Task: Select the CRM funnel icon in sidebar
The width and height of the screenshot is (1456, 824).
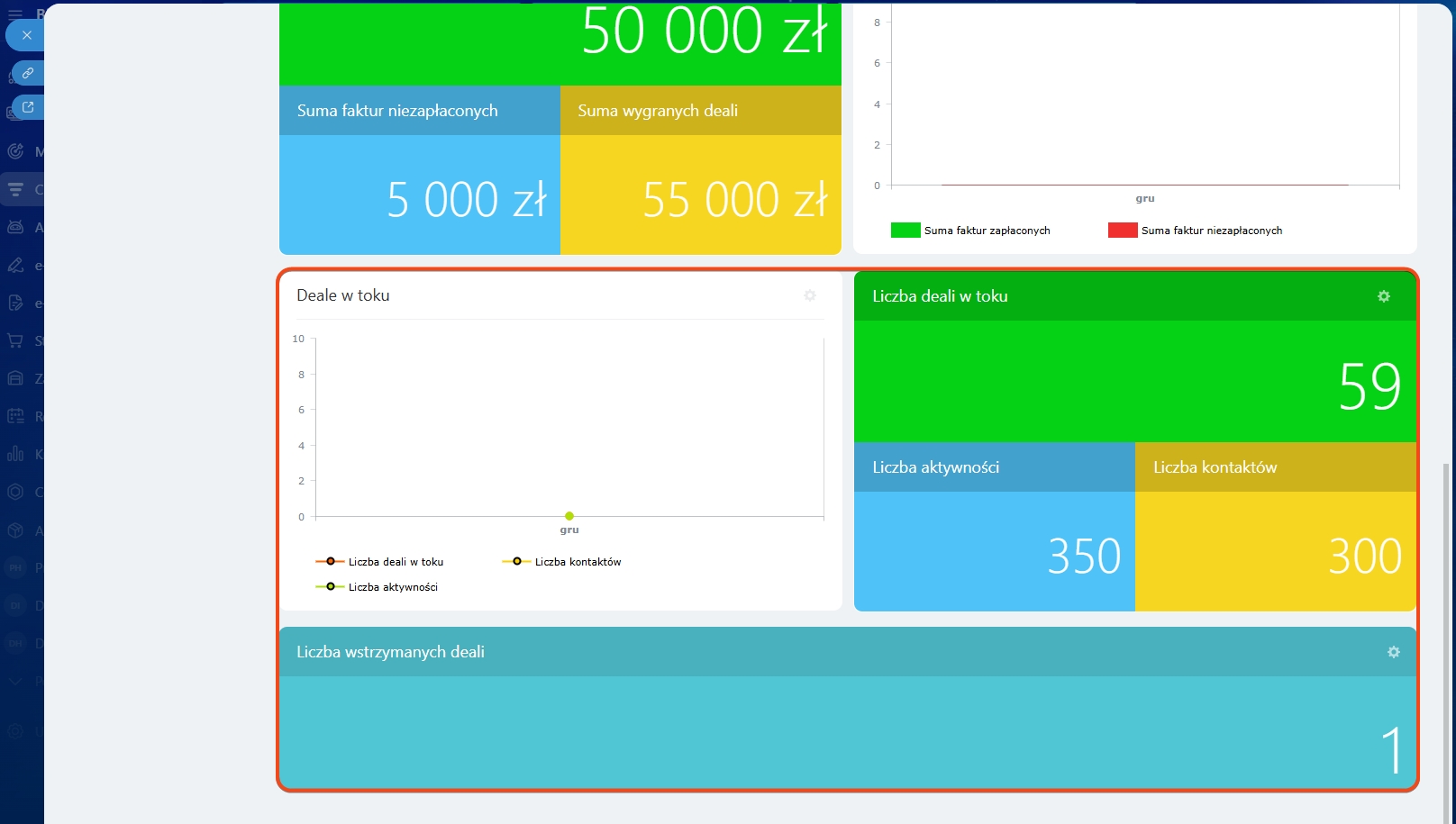Action: pyautogui.click(x=15, y=189)
